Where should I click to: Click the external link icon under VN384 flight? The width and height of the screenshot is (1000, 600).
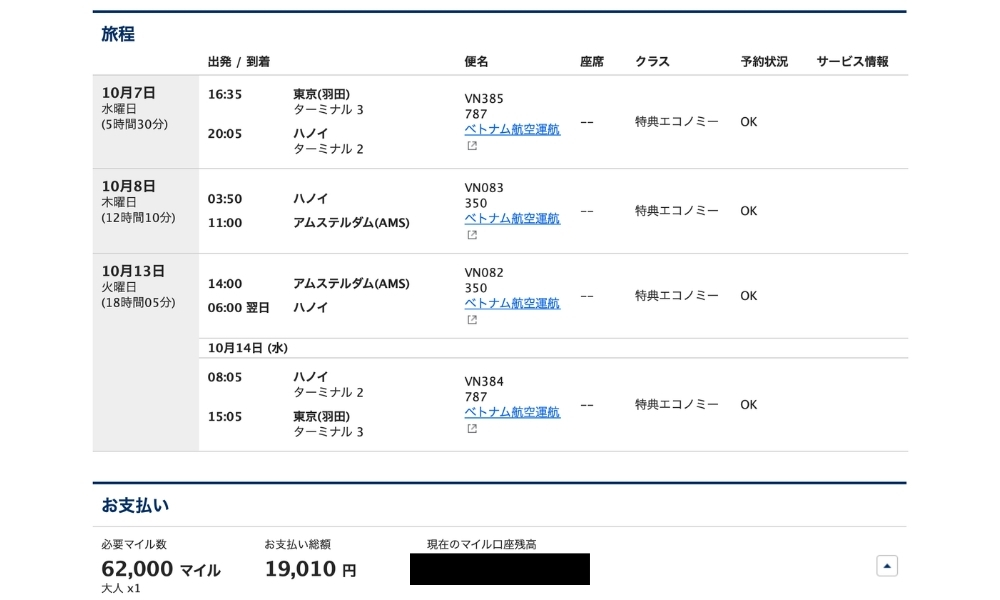pos(470,428)
